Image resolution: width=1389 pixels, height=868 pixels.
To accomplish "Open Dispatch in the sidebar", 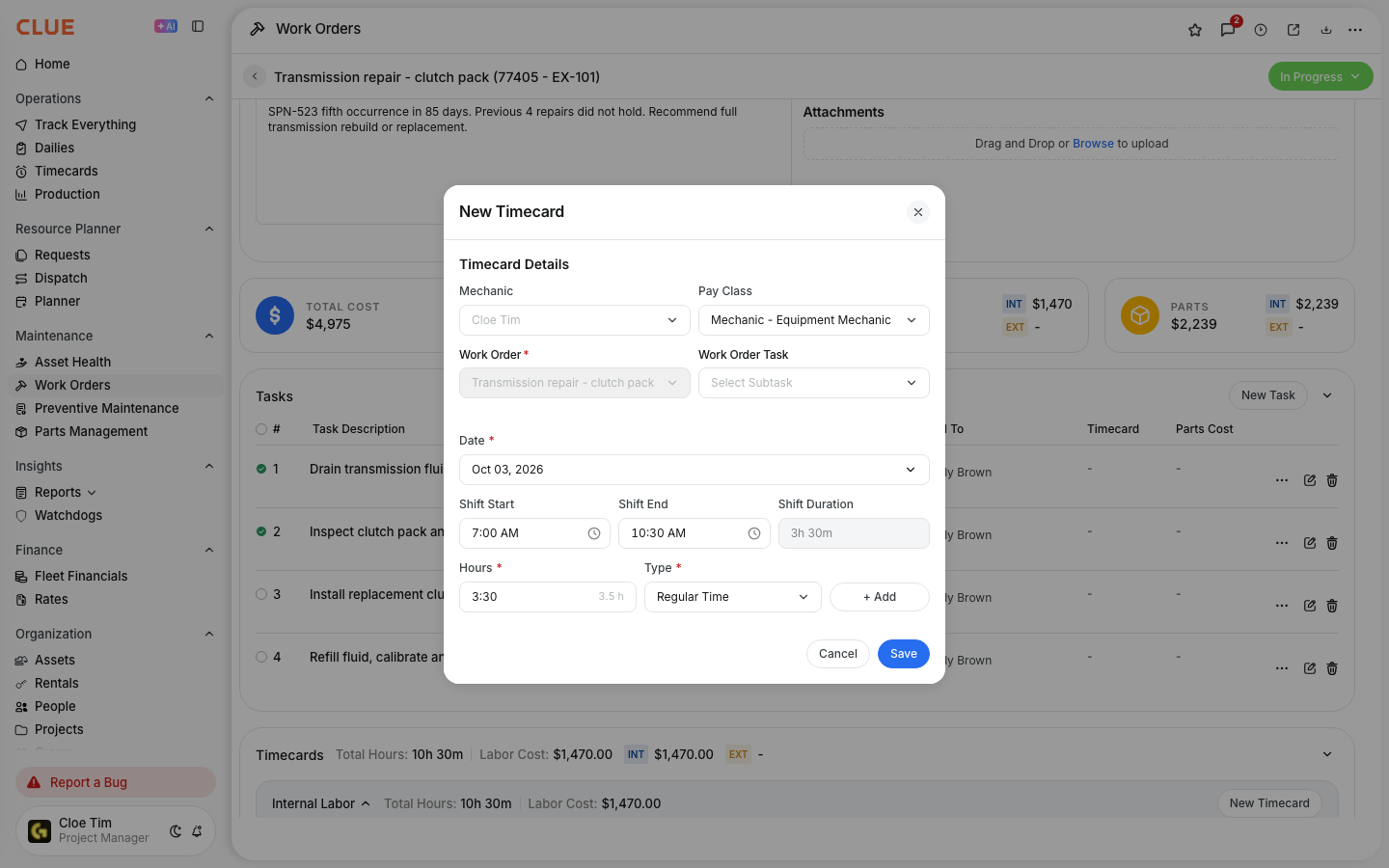I will (x=116, y=279).
